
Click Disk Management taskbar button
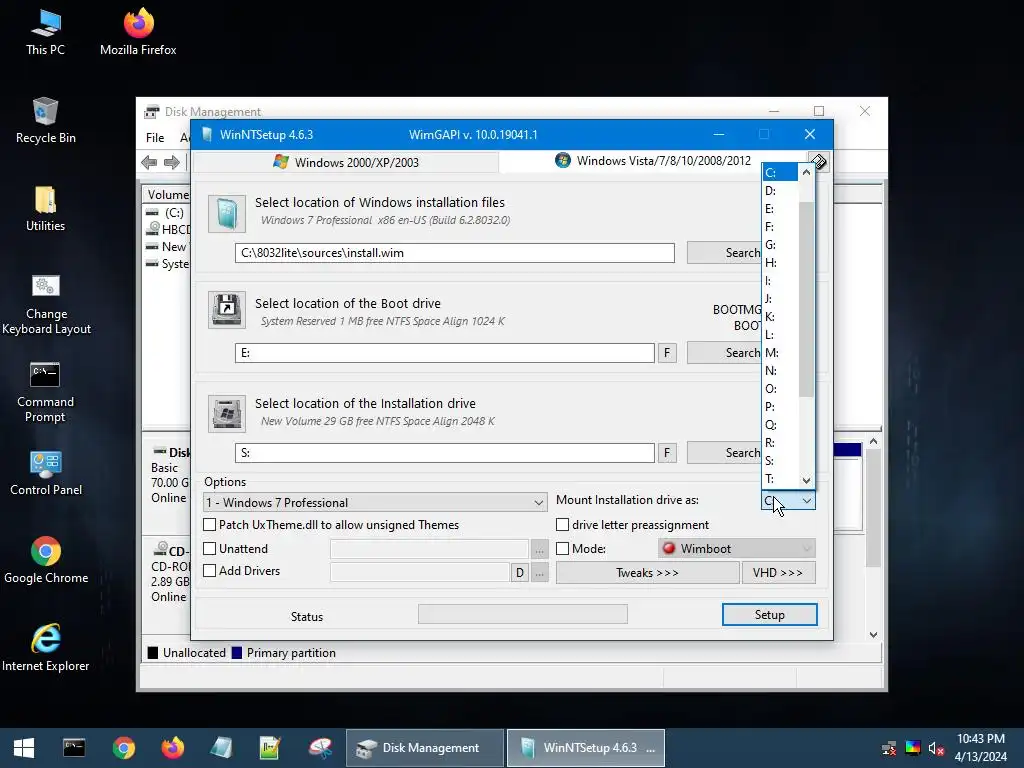(x=424, y=748)
